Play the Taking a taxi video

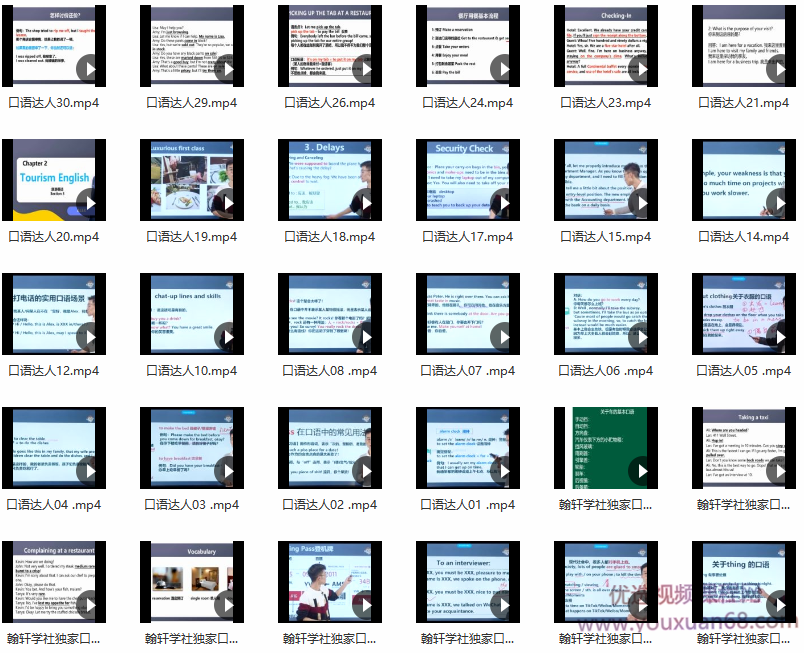click(779, 472)
